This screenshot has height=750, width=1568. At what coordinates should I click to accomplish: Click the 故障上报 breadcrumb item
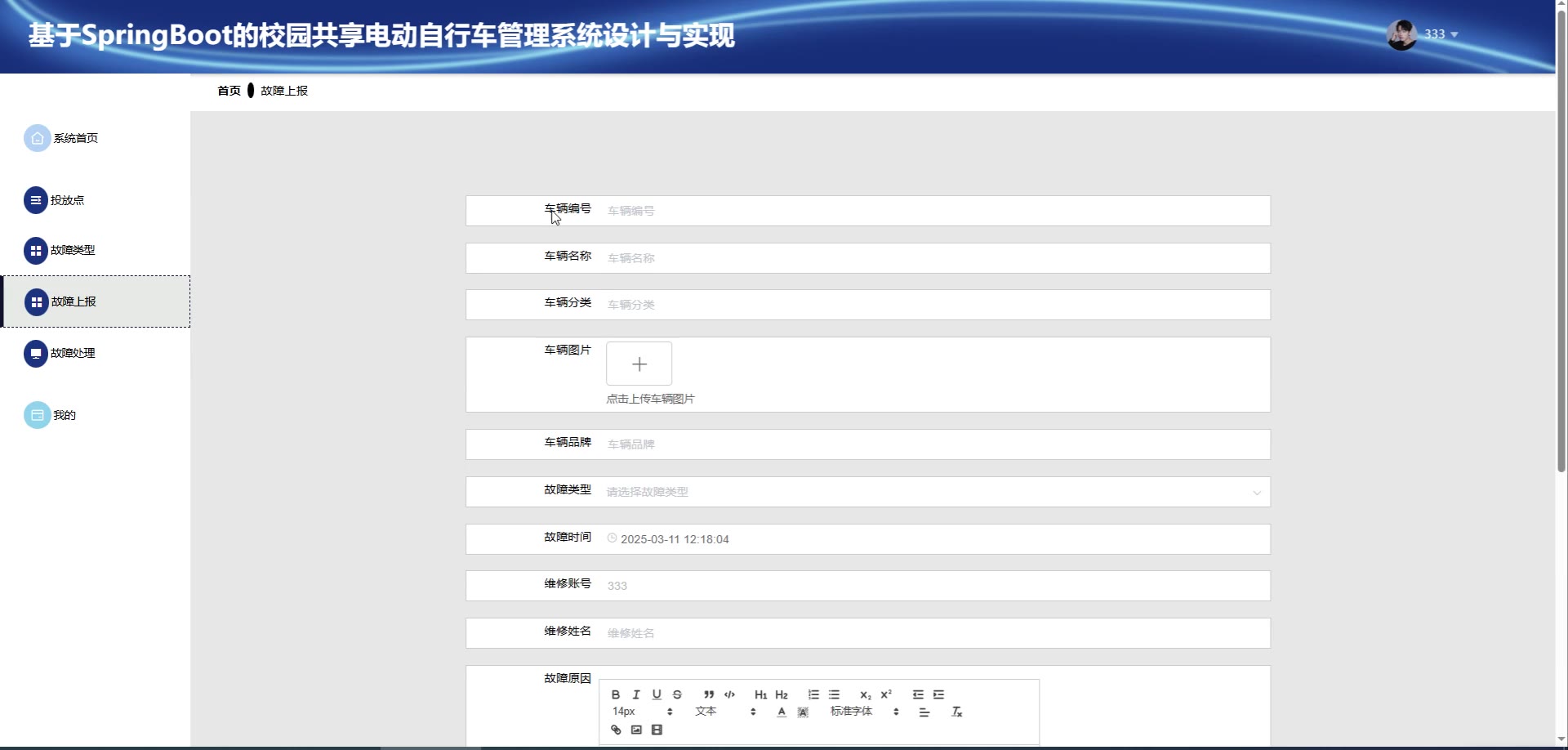tap(284, 91)
